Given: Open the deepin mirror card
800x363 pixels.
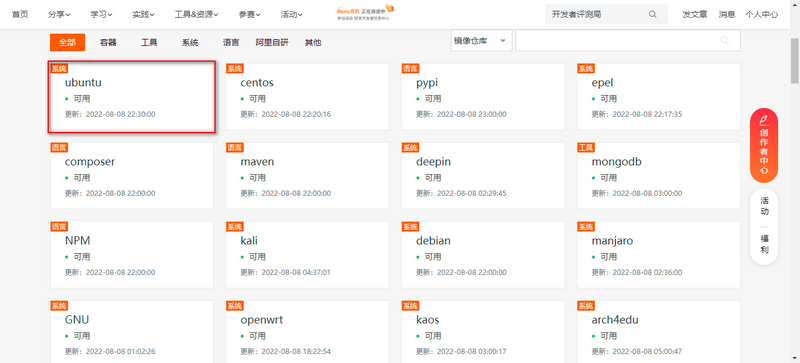Looking at the screenshot, I should (x=483, y=176).
